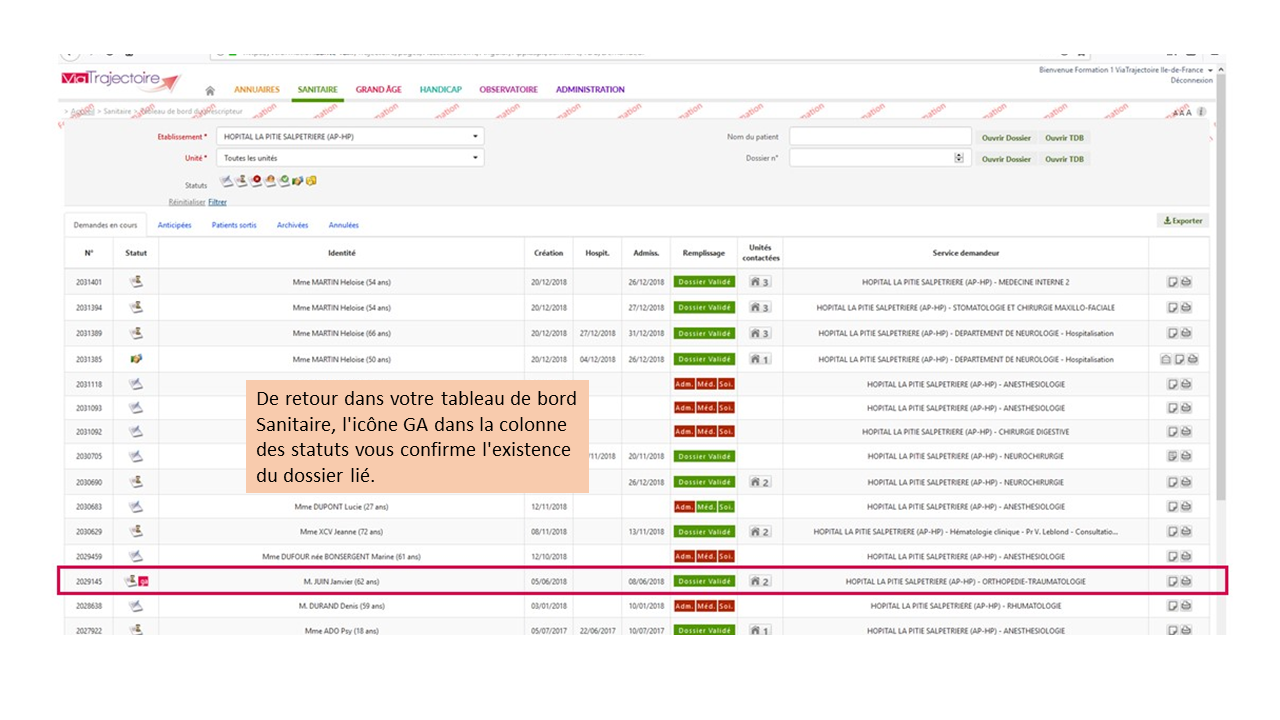Click the Exporter button
The width and height of the screenshot is (1280, 720).
tap(1182, 221)
